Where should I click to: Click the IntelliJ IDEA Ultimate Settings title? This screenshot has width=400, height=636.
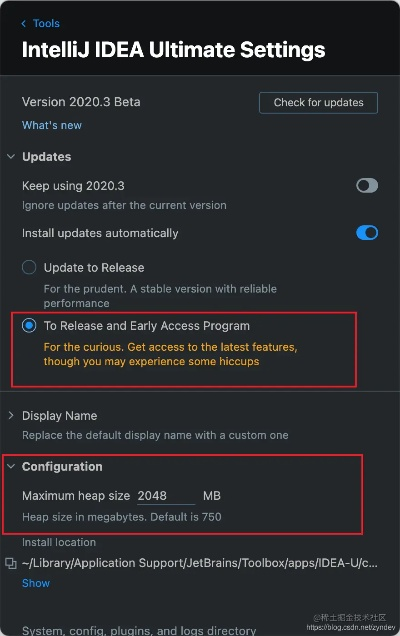click(x=174, y=50)
